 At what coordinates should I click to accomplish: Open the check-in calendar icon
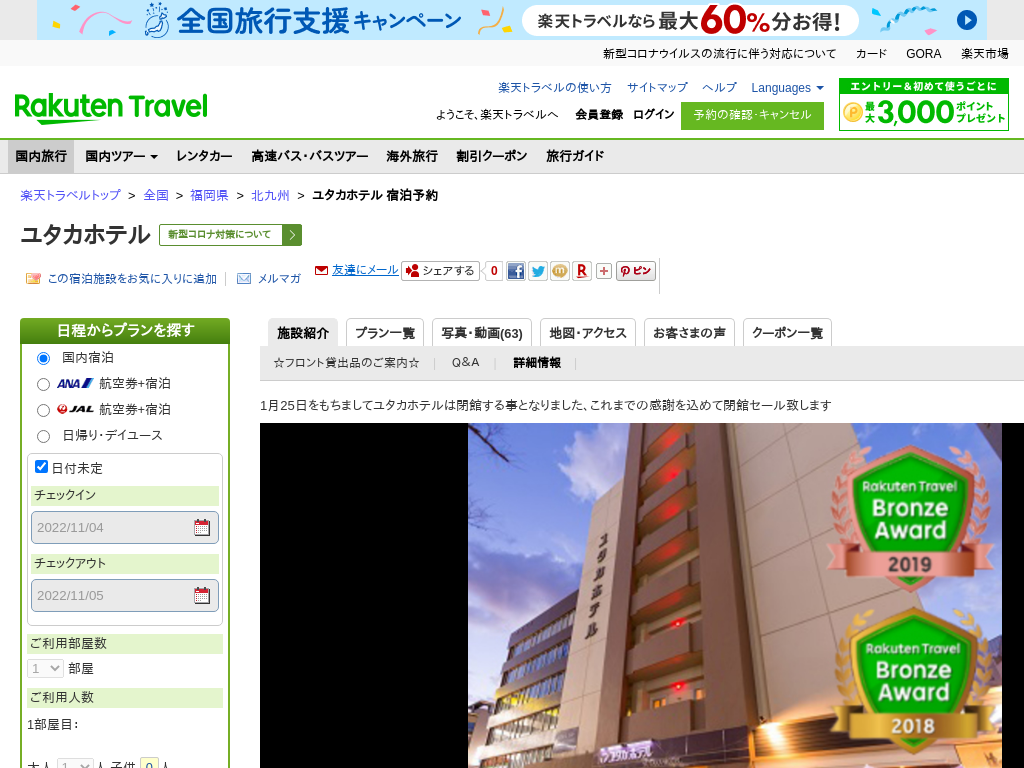point(202,528)
